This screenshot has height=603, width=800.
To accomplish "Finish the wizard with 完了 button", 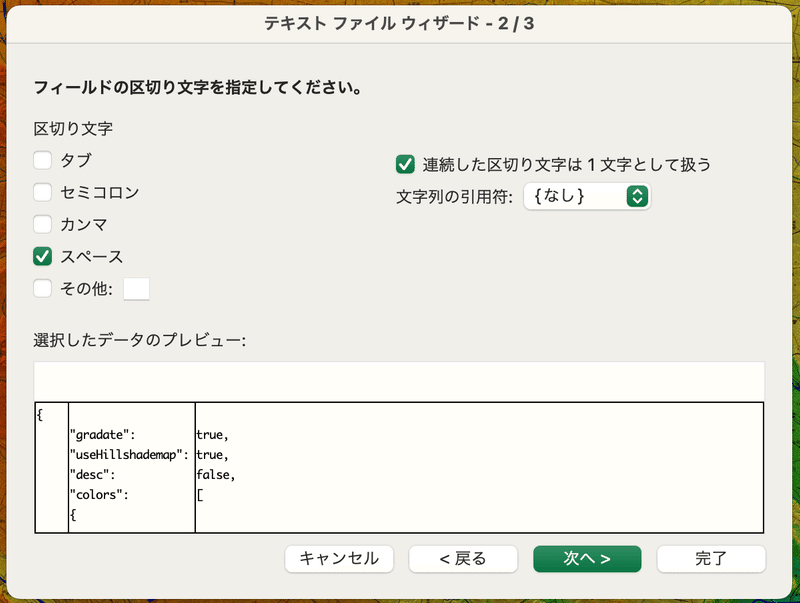I will 711,559.
